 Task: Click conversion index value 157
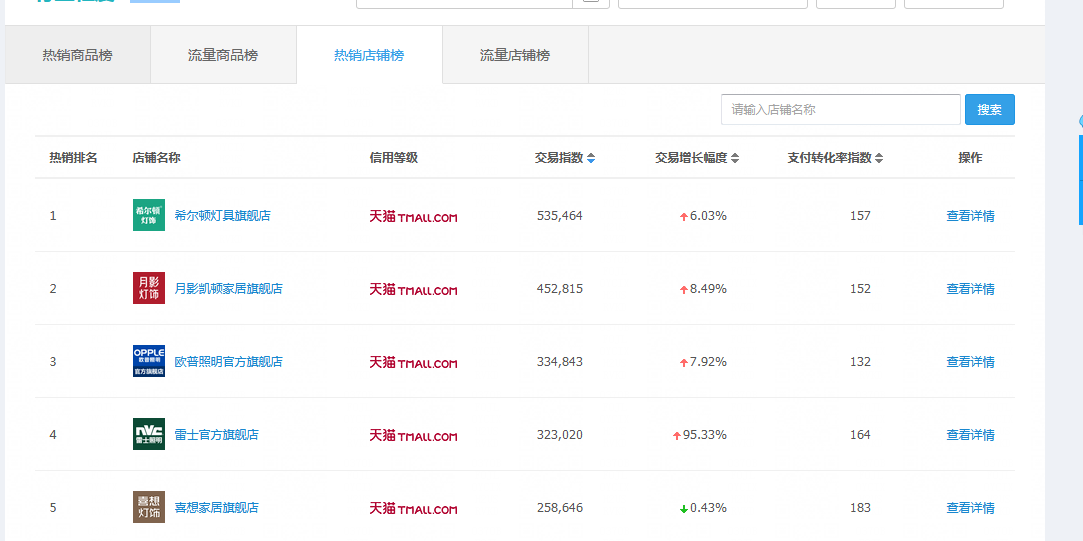[x=860, y=216]
